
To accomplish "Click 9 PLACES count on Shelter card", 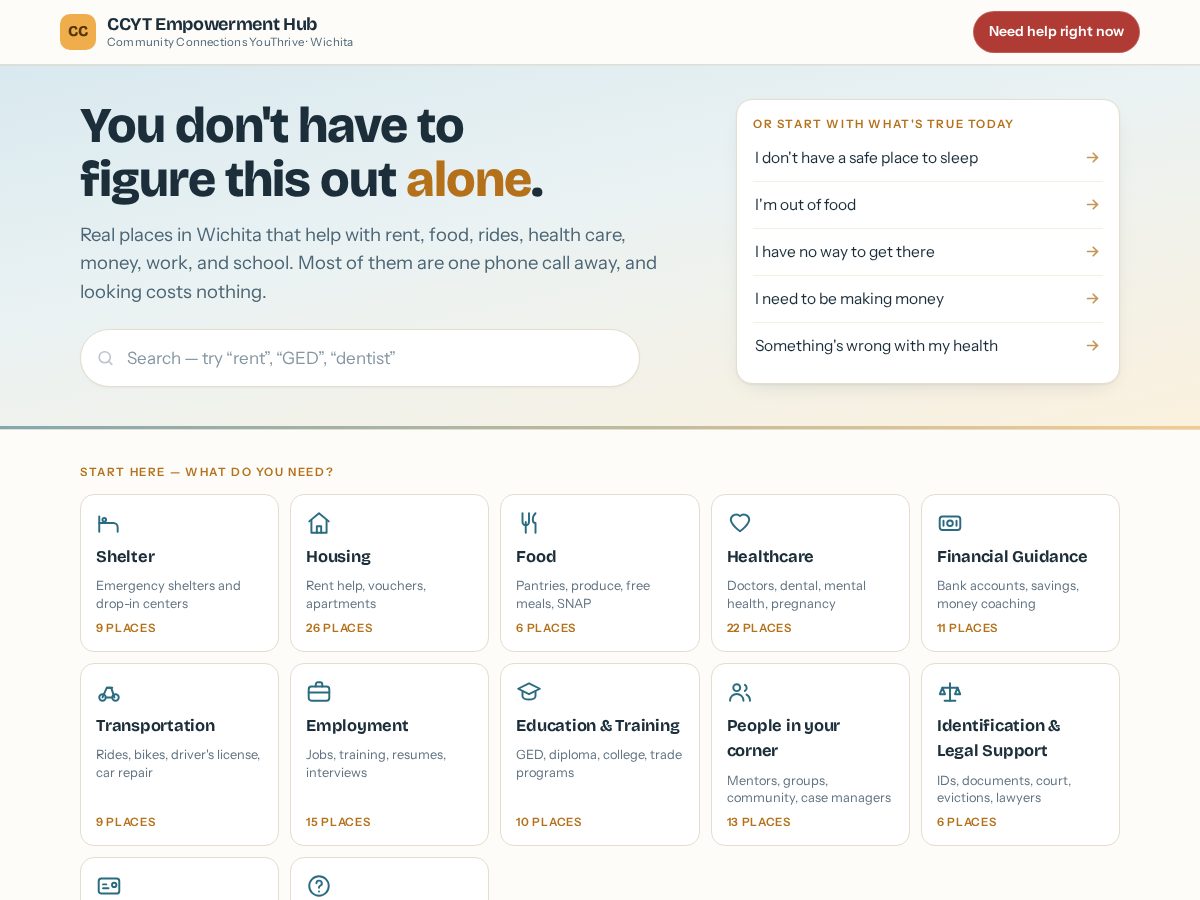I will [126, 628].
